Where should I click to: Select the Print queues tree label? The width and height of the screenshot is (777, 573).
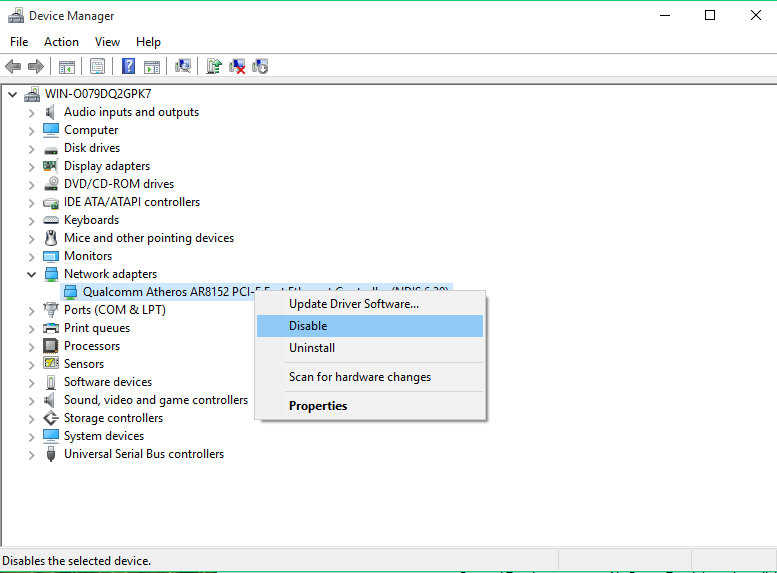pyautogui.click(x=97, y=328)
